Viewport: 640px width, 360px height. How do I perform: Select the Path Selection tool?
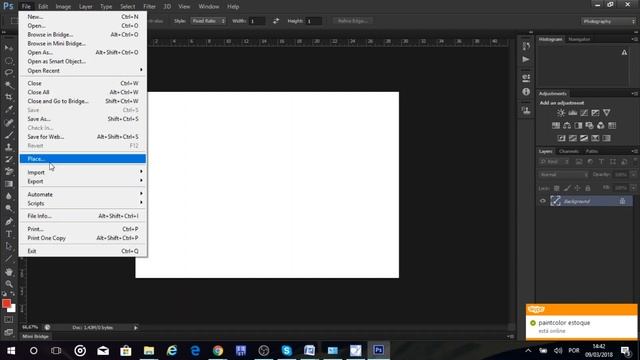tap(9, 246)
